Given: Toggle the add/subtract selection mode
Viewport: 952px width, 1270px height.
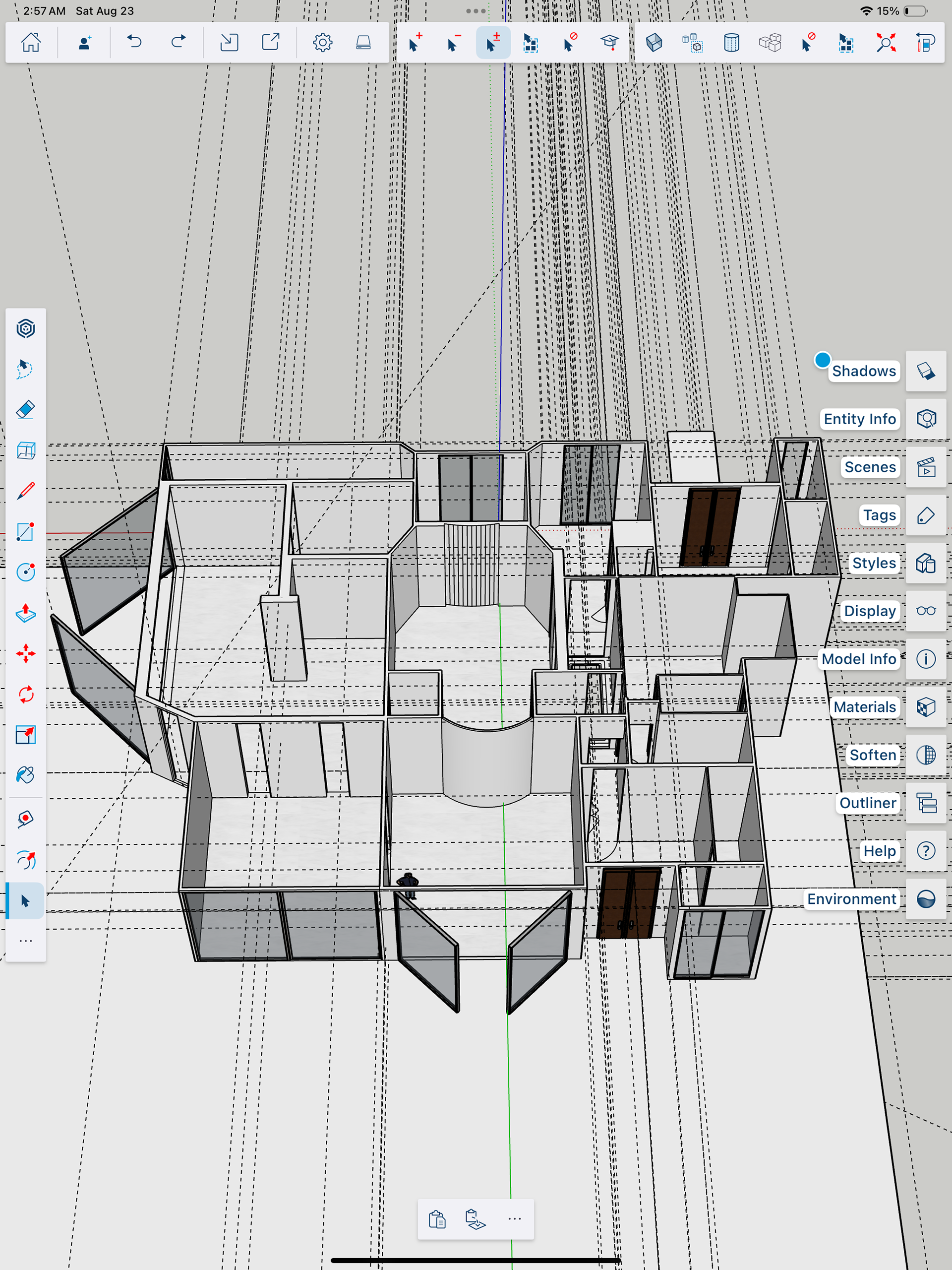Looking at the screenshot, I should 492,43.
